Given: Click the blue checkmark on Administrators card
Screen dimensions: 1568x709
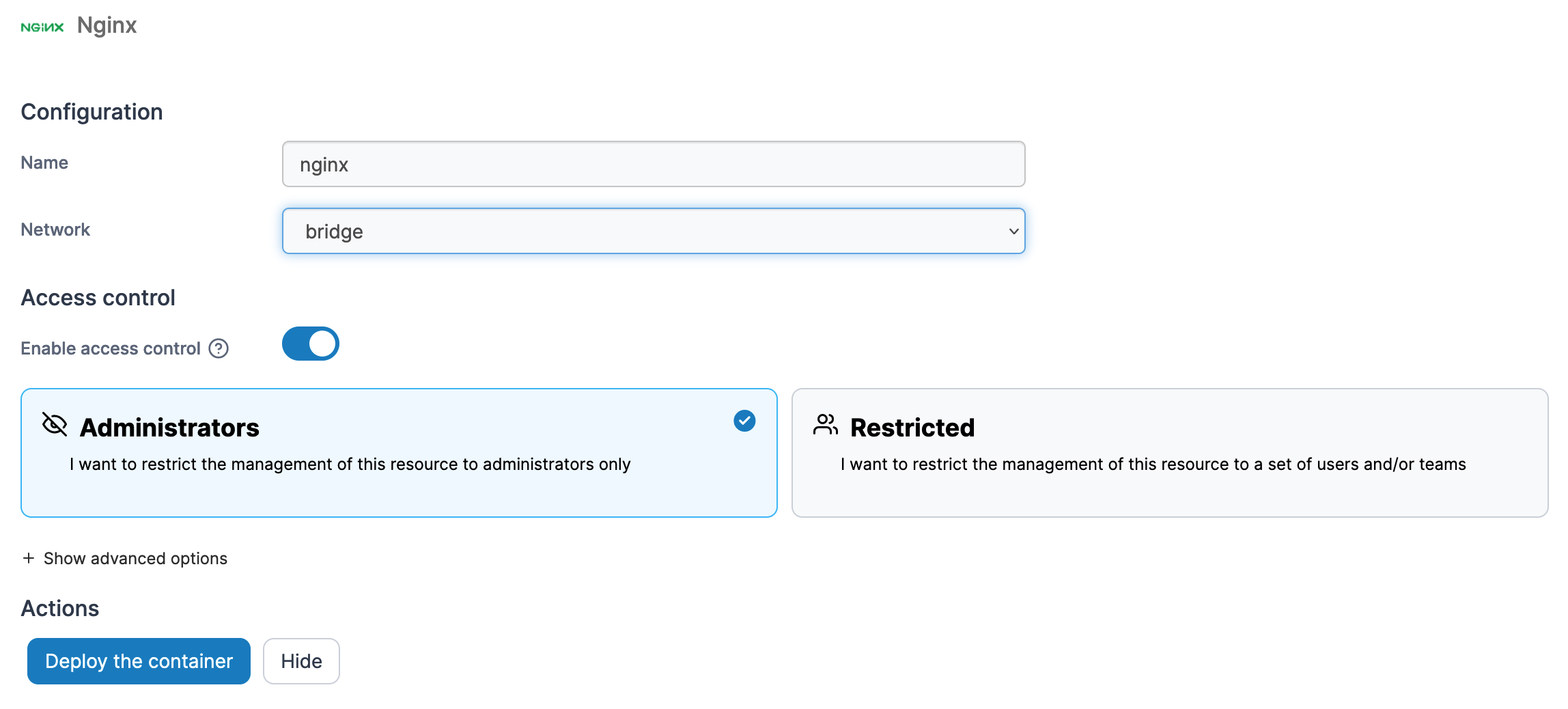Looking at the screenshot, I should tap(744, 421).
